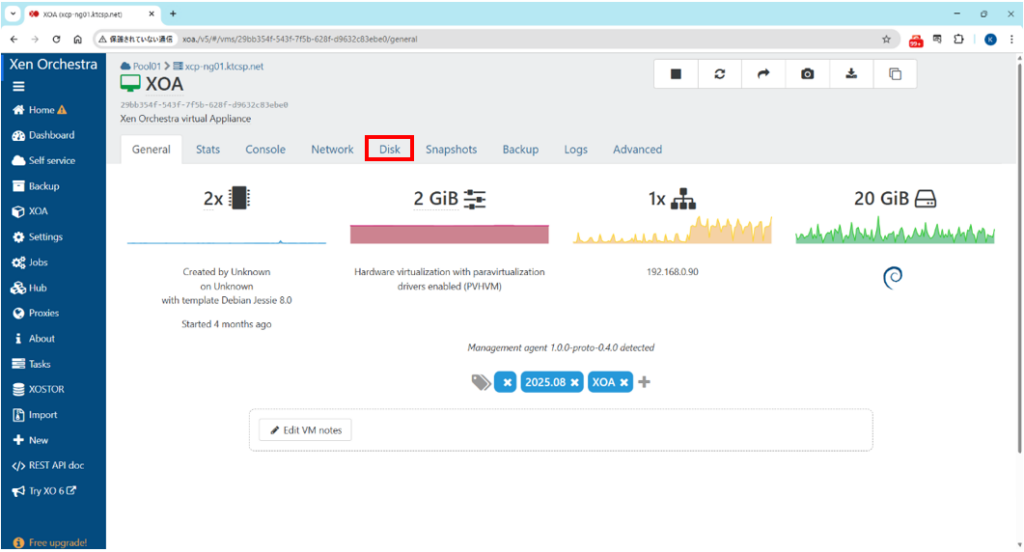Viewport: 1024px width, 552px height.
Task: Open browser tab search dropdown arrow
Action: tap(13, 13)
